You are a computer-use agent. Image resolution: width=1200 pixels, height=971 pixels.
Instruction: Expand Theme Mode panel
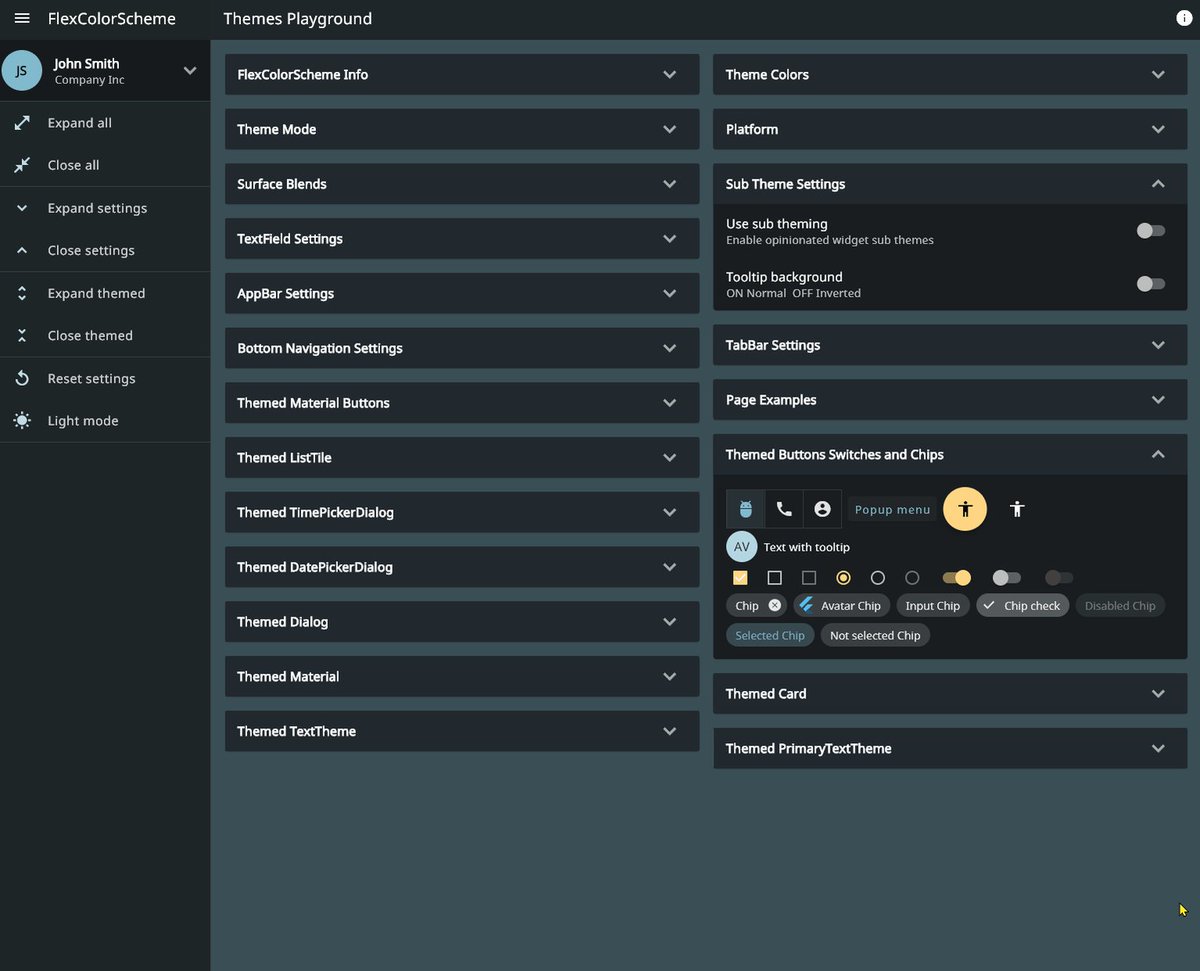462,129
